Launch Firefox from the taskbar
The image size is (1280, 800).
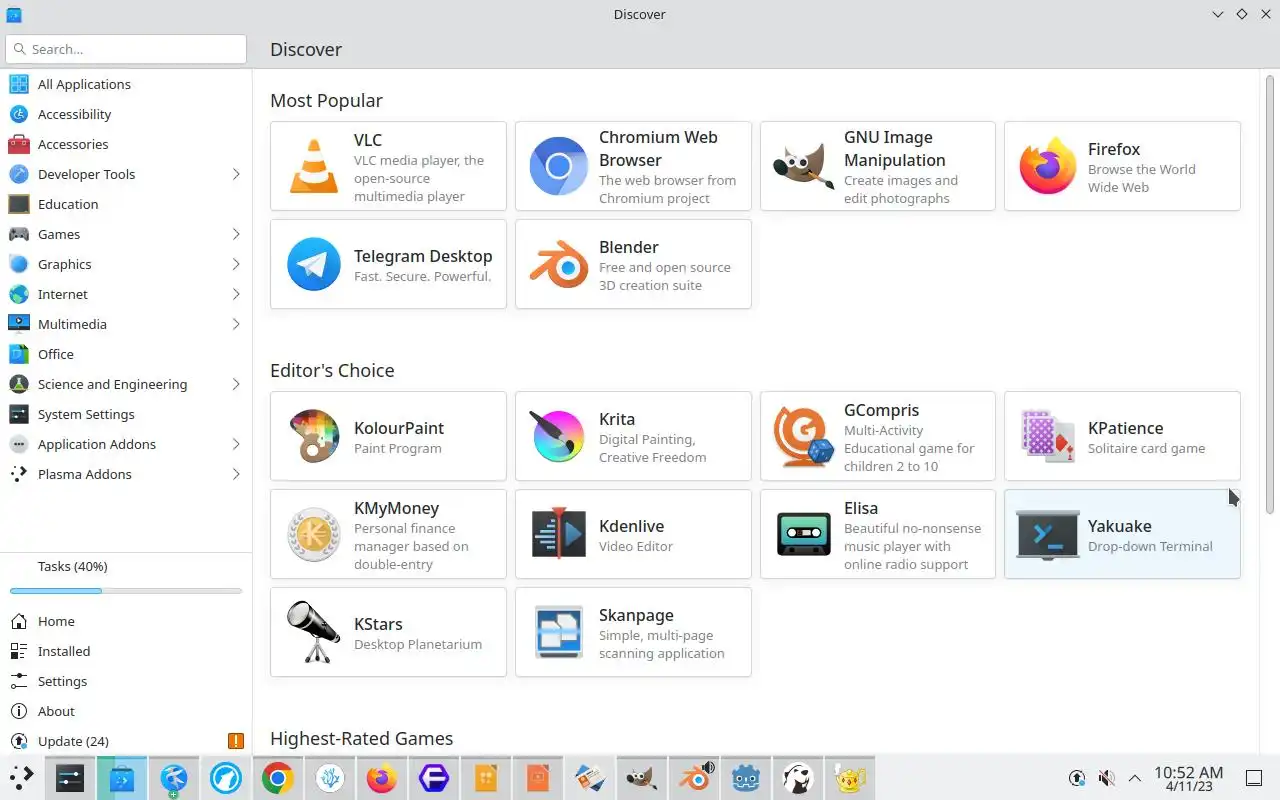pyautogui.click(x=382, y=778)
